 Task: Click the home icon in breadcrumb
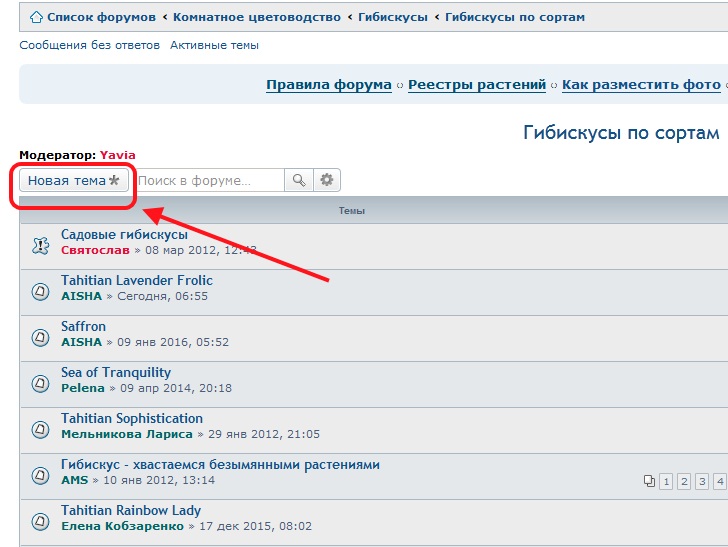(x=36, y=17)
